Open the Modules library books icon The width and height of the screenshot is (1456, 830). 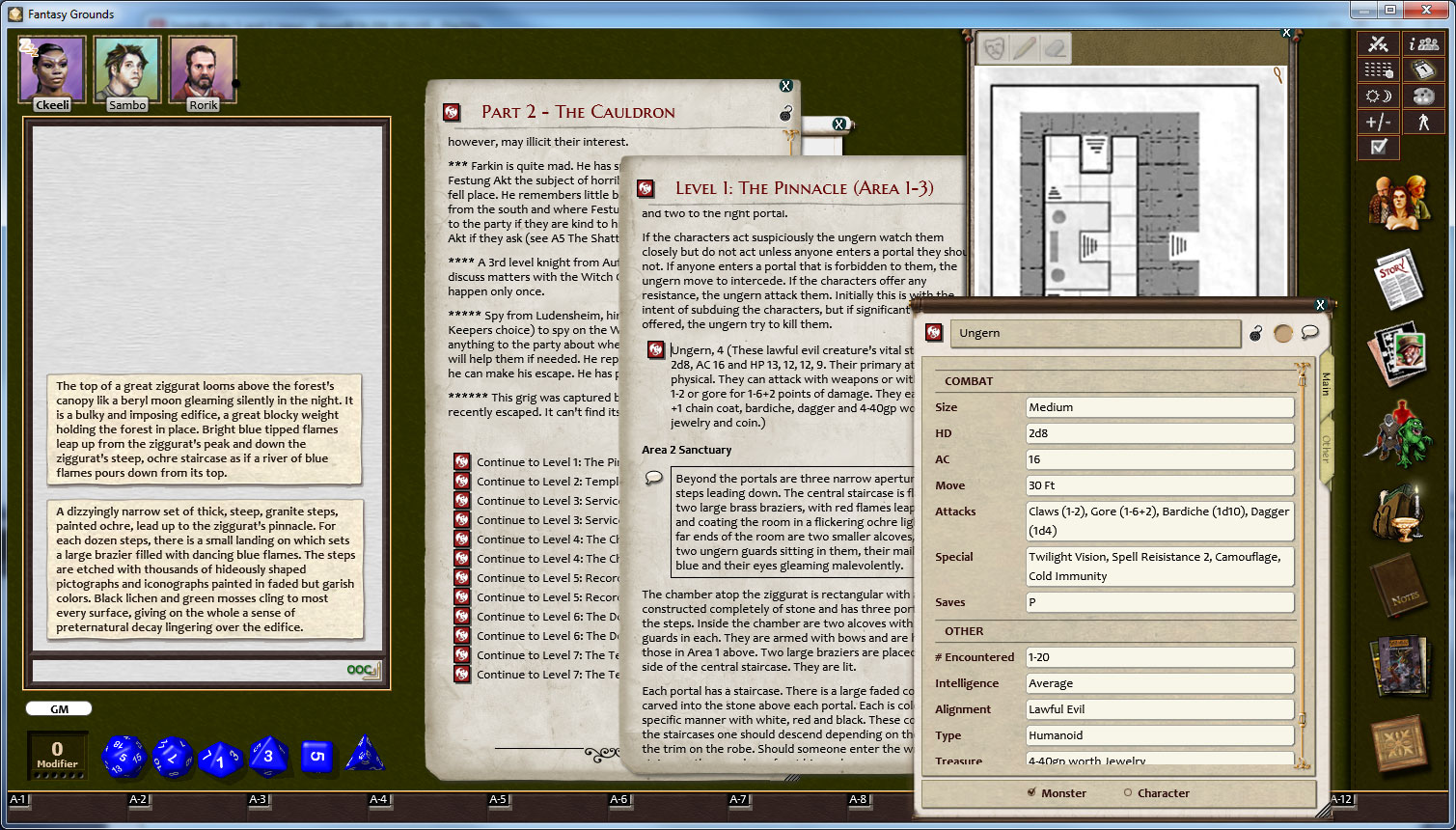1399,666
